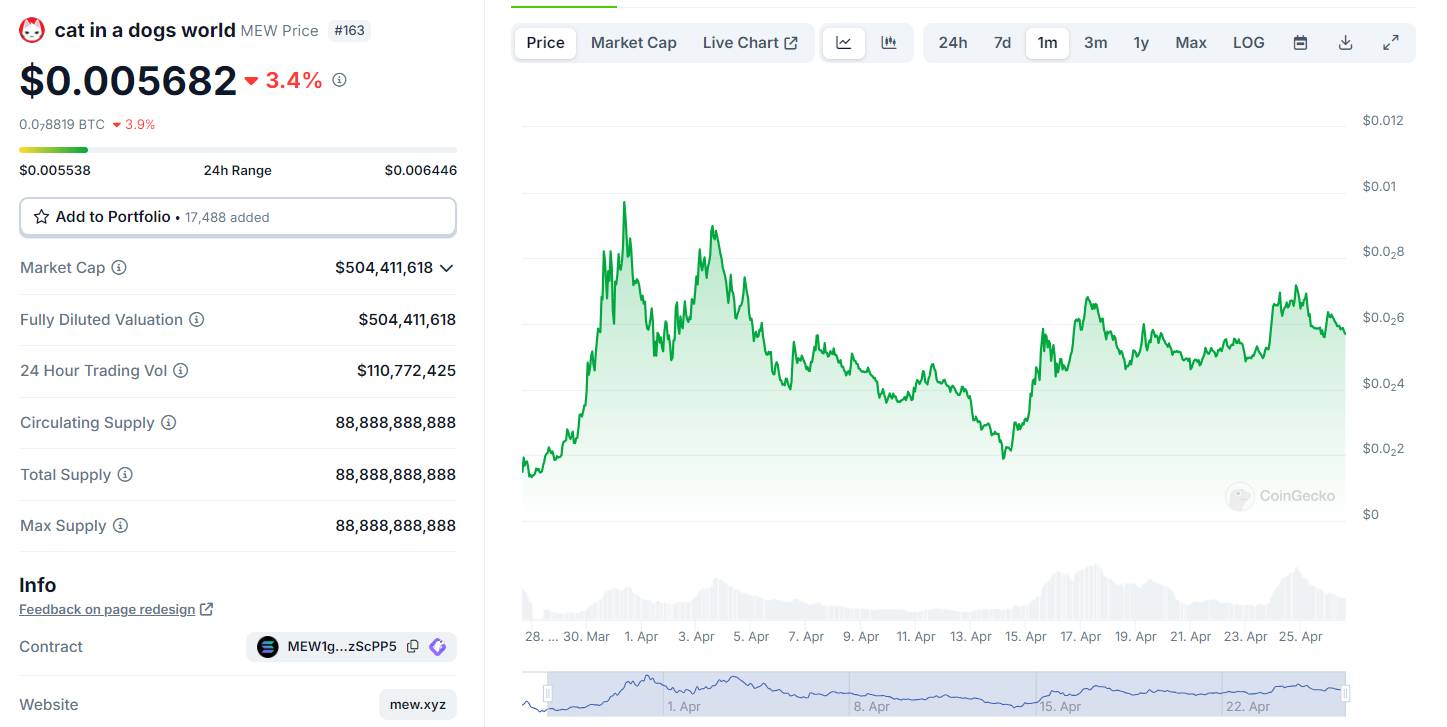Click the 88,888,888,888 Max Supply value
Screen dimensions: 1447x727
click(396, 526)
